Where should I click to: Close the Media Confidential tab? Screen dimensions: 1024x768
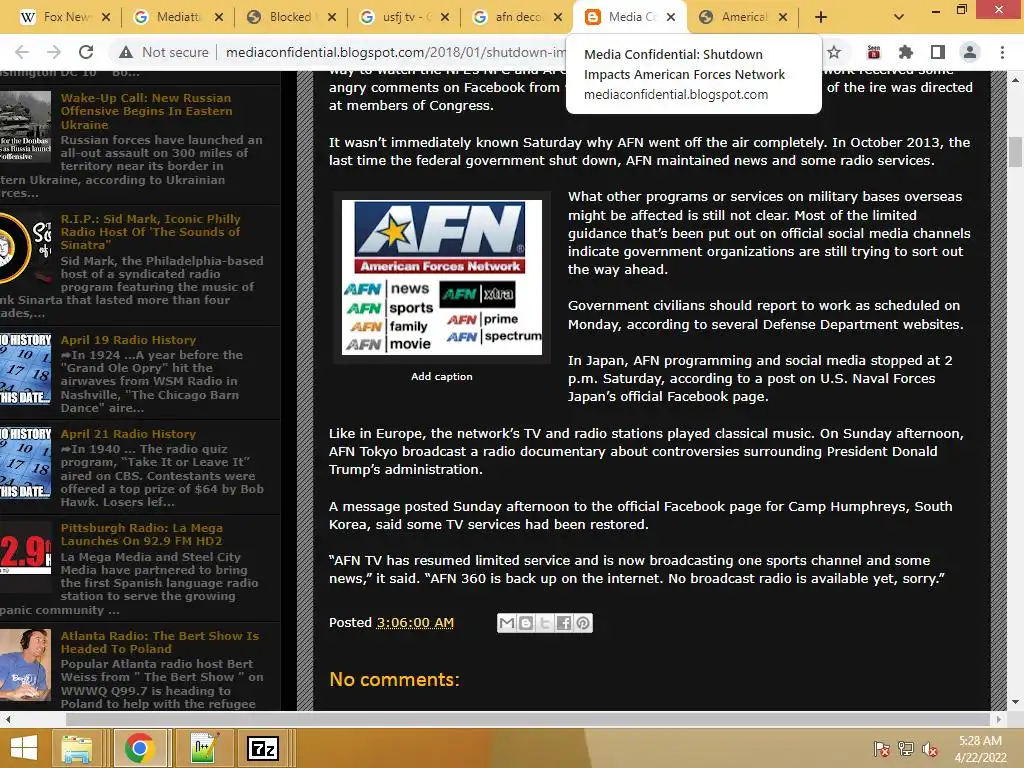(x=671, y=17)
